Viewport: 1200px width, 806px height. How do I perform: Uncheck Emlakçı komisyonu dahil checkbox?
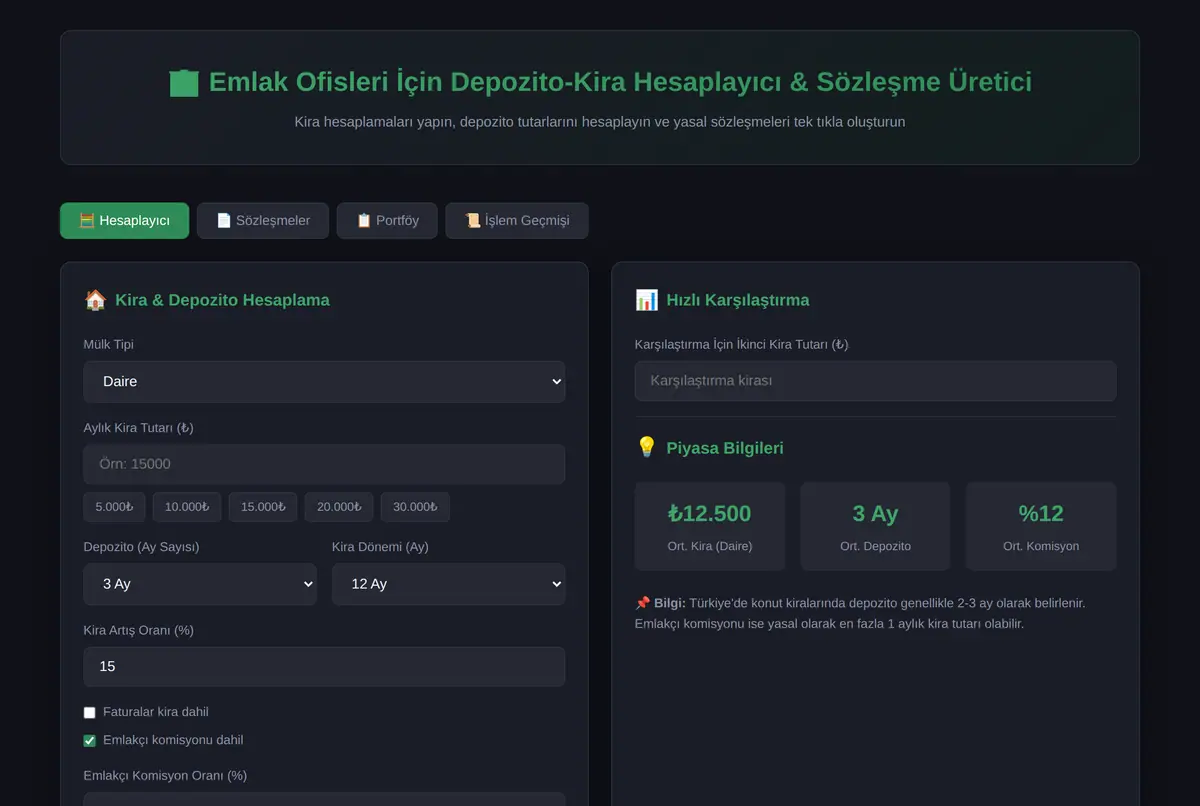click(x=90, y=741)
